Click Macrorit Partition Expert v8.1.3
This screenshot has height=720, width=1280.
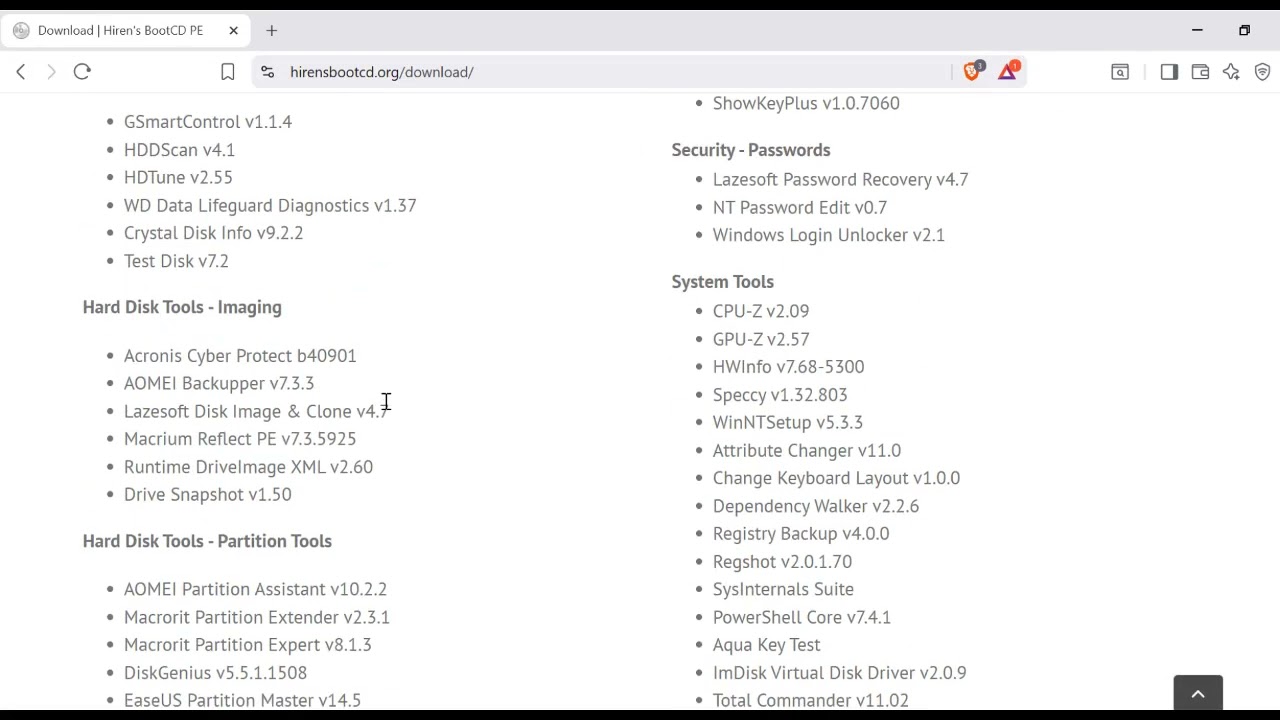pyautogui.click(x=248, y=645)
